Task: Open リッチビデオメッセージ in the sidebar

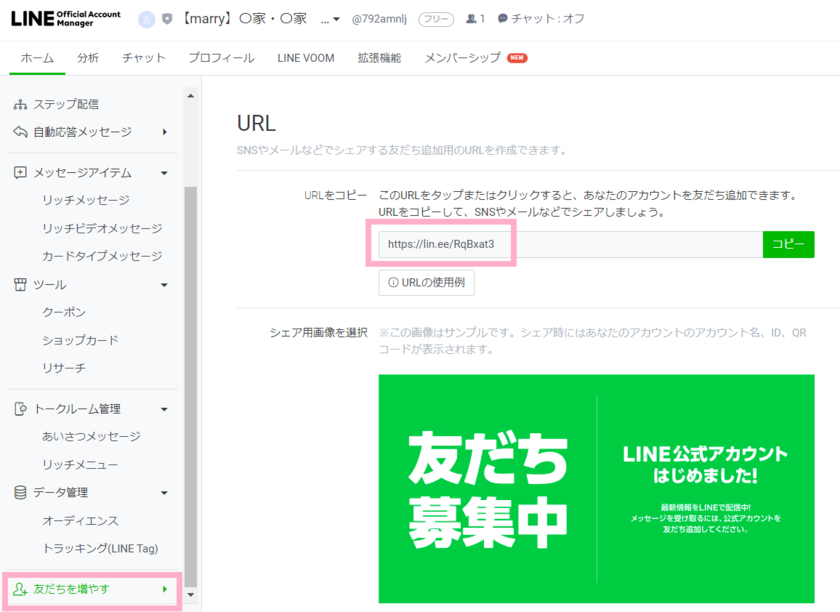Action: point(102,228)
